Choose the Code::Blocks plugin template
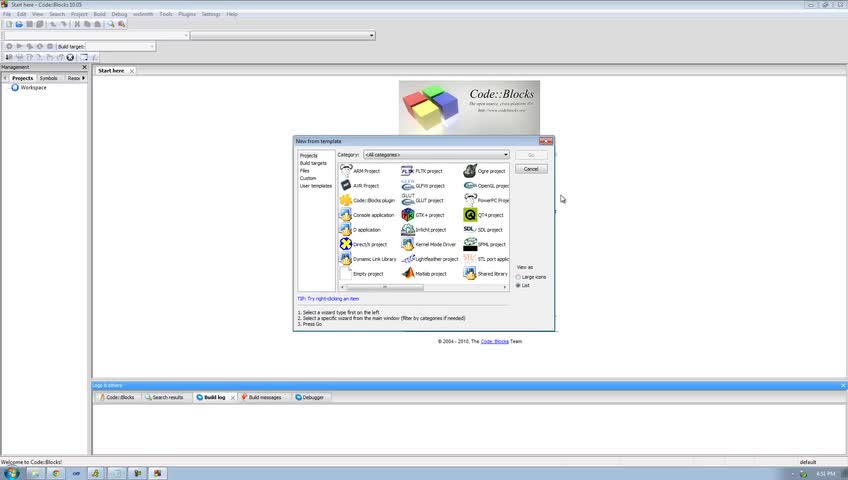This screenshot has height=480, width=848. pyautogui.click(x=367, y=201)
